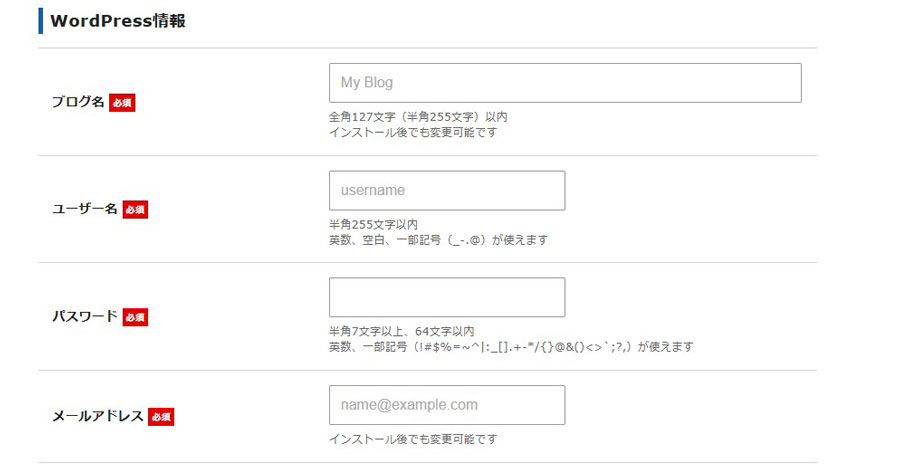Click the red 必須 badge beside パスワード
Viewport: 900px width, 468px height.
pos(135,317)
